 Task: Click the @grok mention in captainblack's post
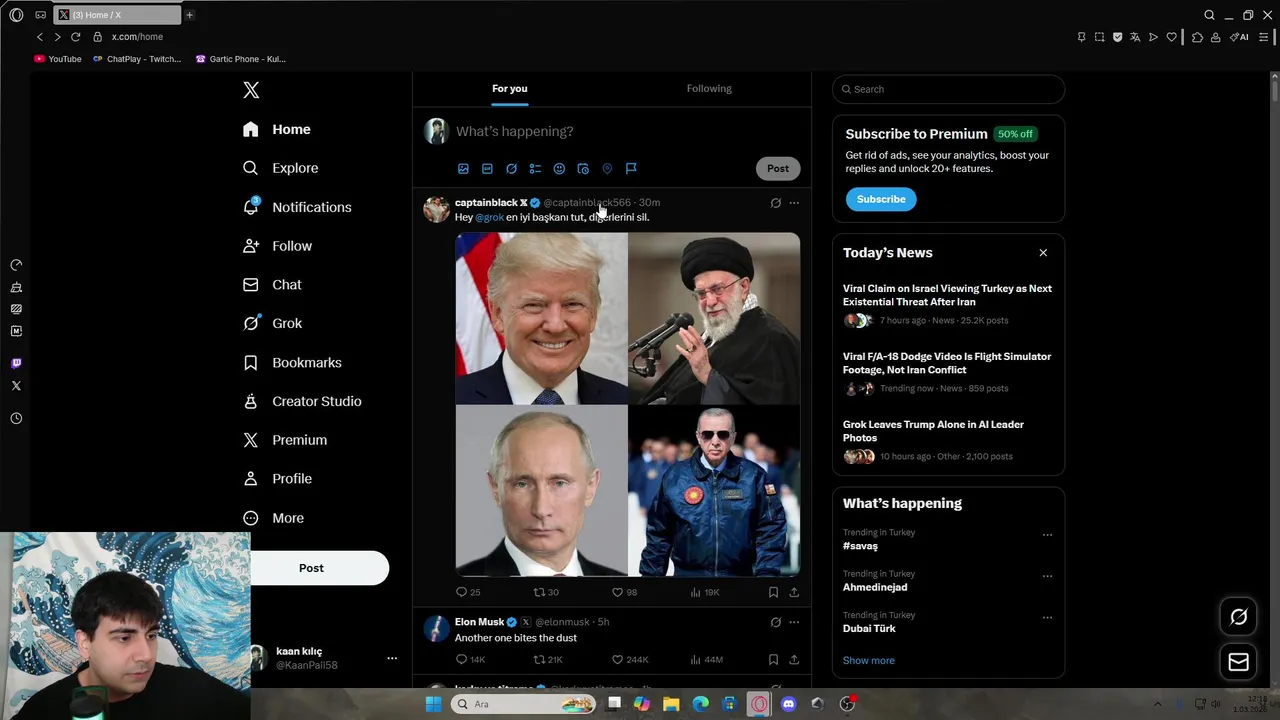tap(489, 217)
